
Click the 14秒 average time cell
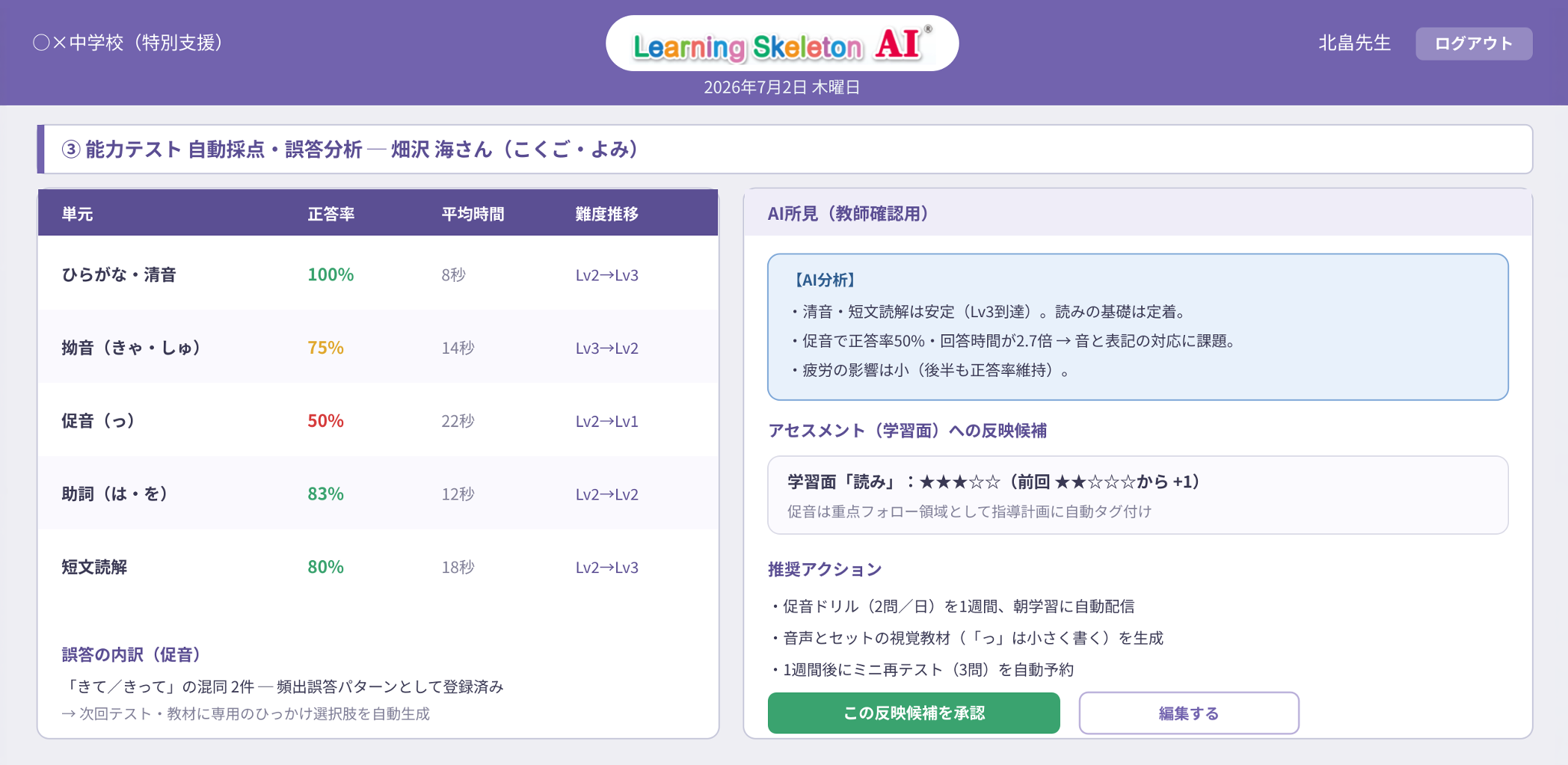tap(458, 348)
